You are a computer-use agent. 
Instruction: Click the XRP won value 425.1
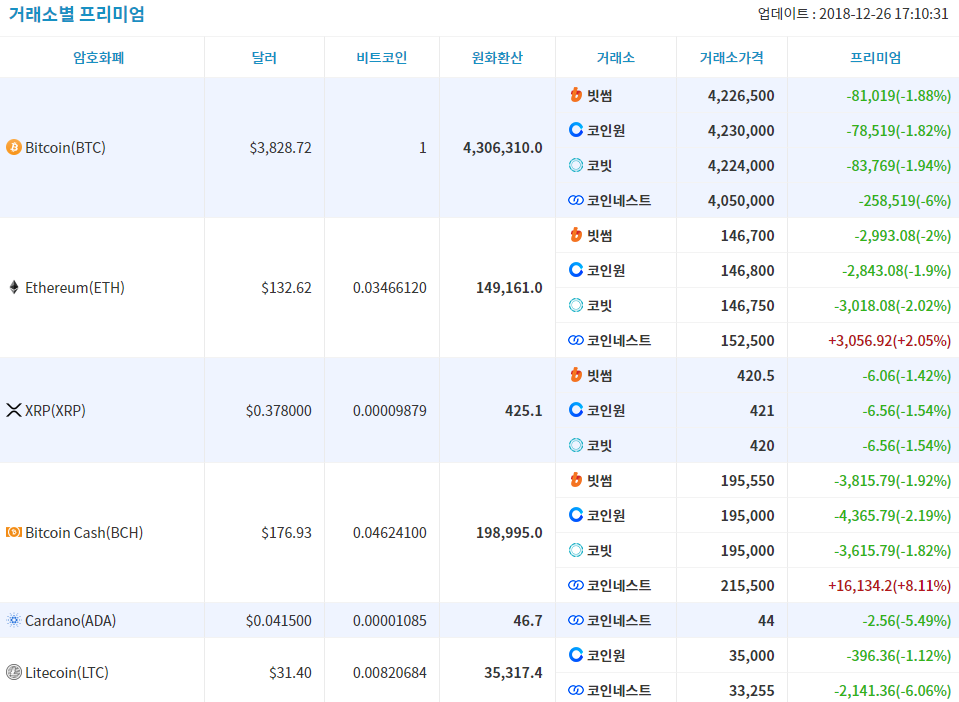click(x=524, y=410)
